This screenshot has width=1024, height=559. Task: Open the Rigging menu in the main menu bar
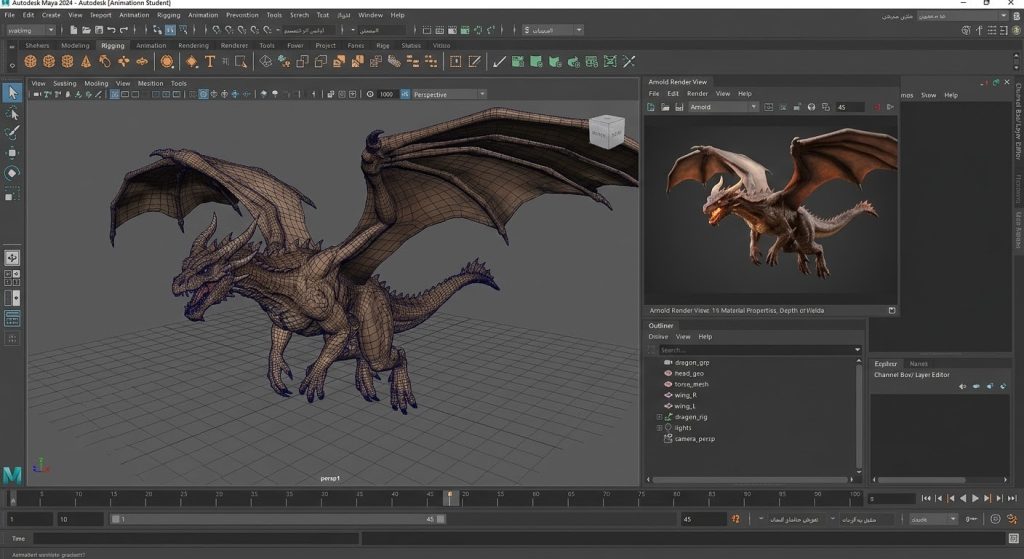click(168, 15)
